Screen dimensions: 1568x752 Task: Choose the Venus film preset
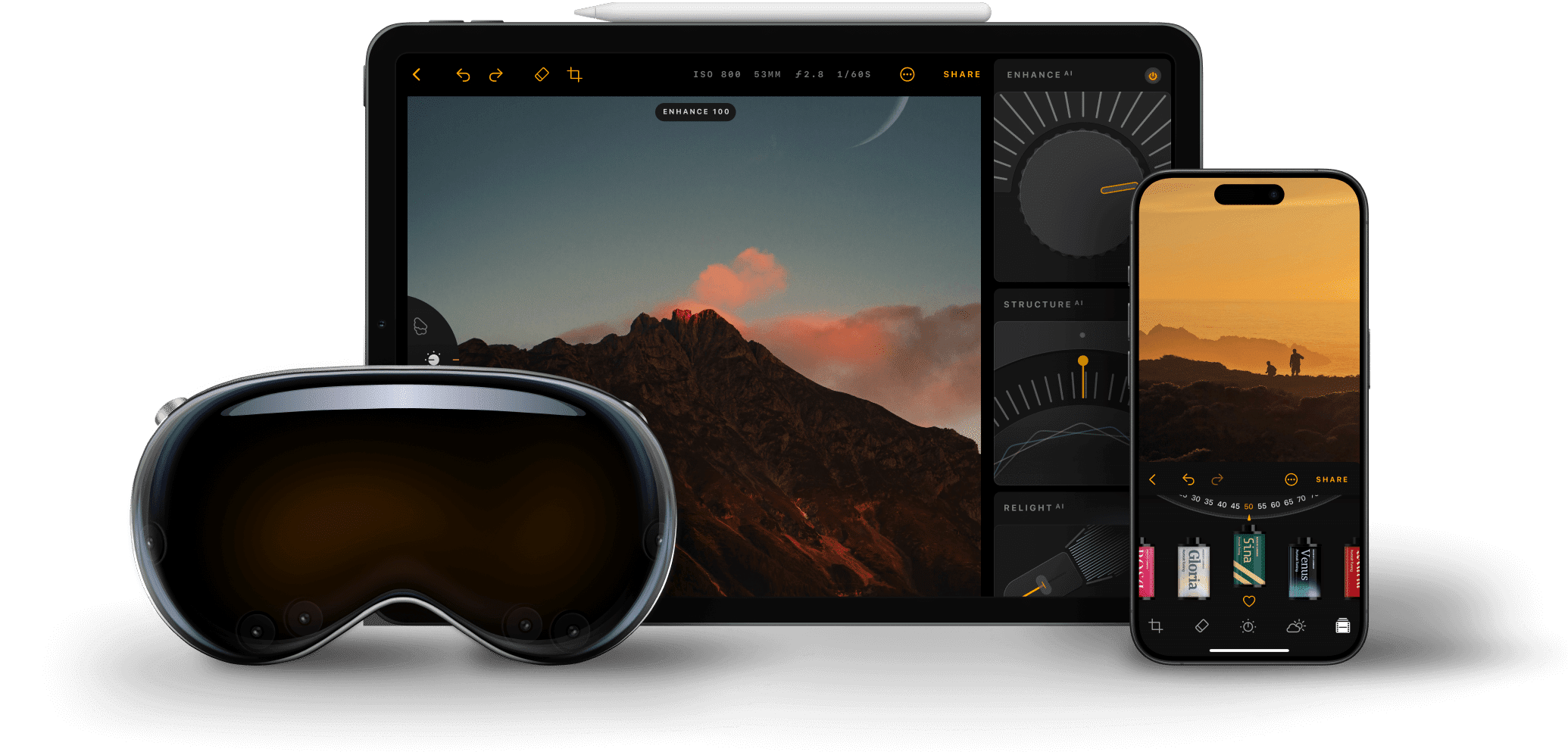1304,569
